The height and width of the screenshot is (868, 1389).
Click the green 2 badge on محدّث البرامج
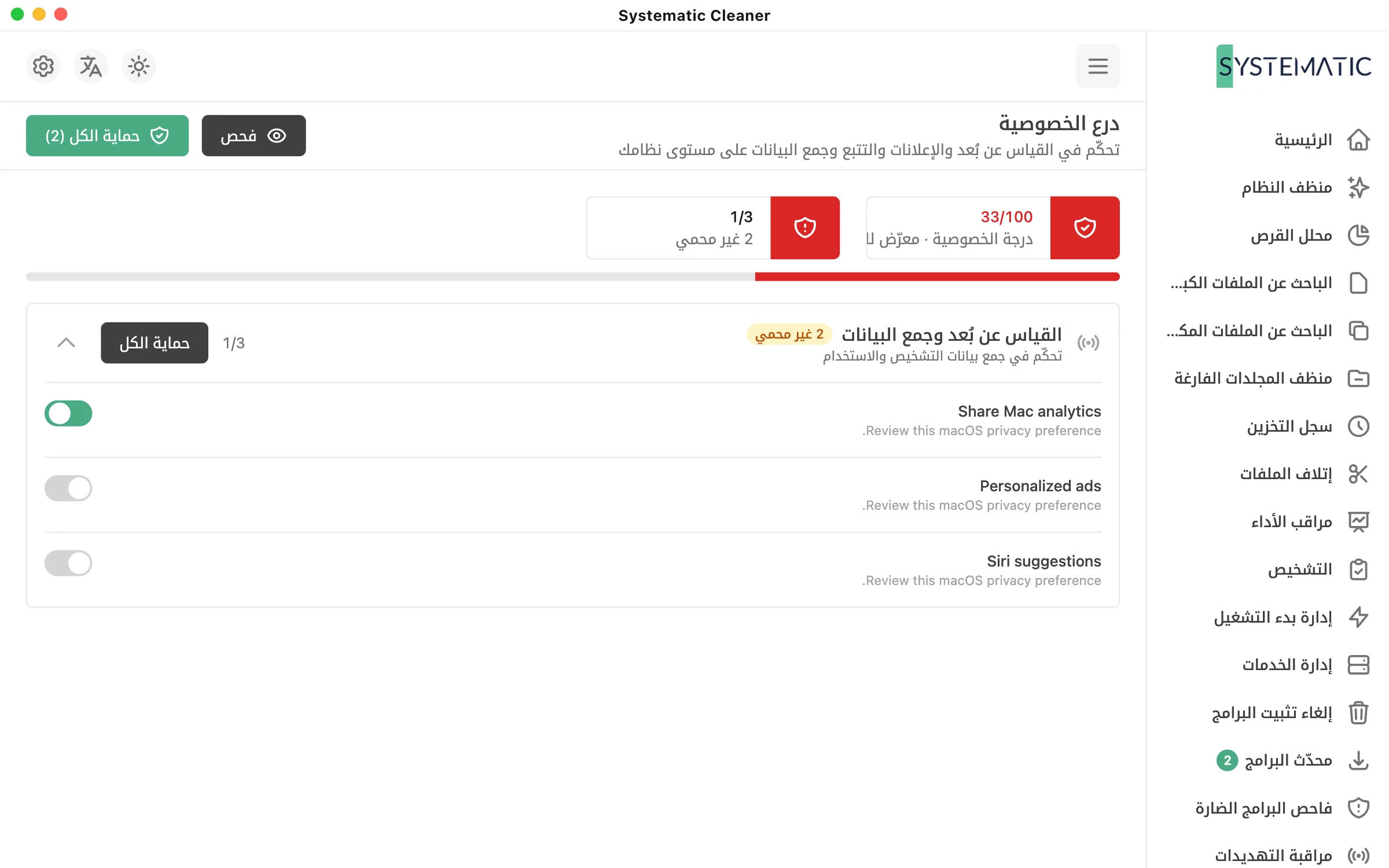[x=1227, y=760]
